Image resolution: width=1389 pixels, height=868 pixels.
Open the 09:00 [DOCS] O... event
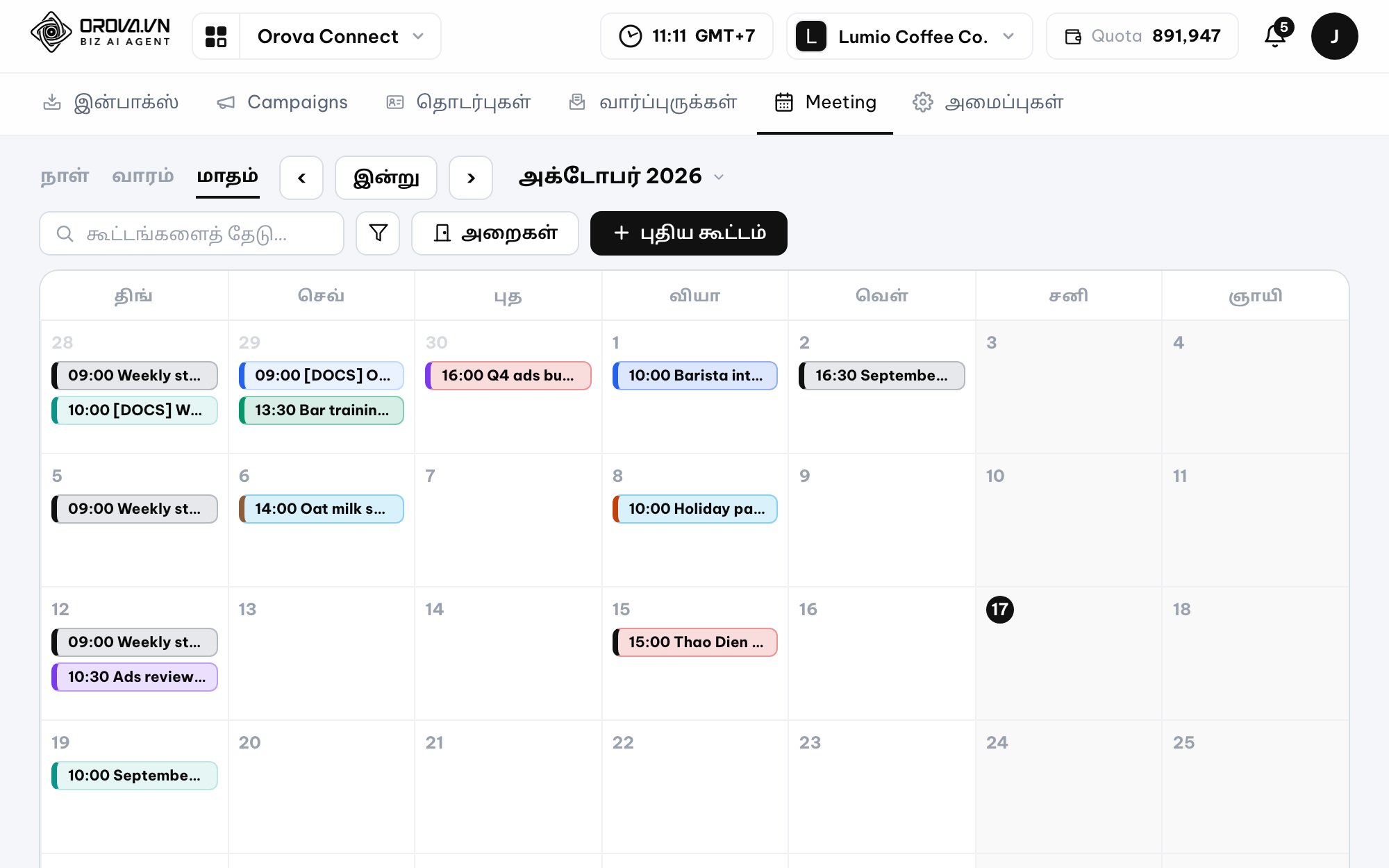pyautogui.click(x=322, y=376)
